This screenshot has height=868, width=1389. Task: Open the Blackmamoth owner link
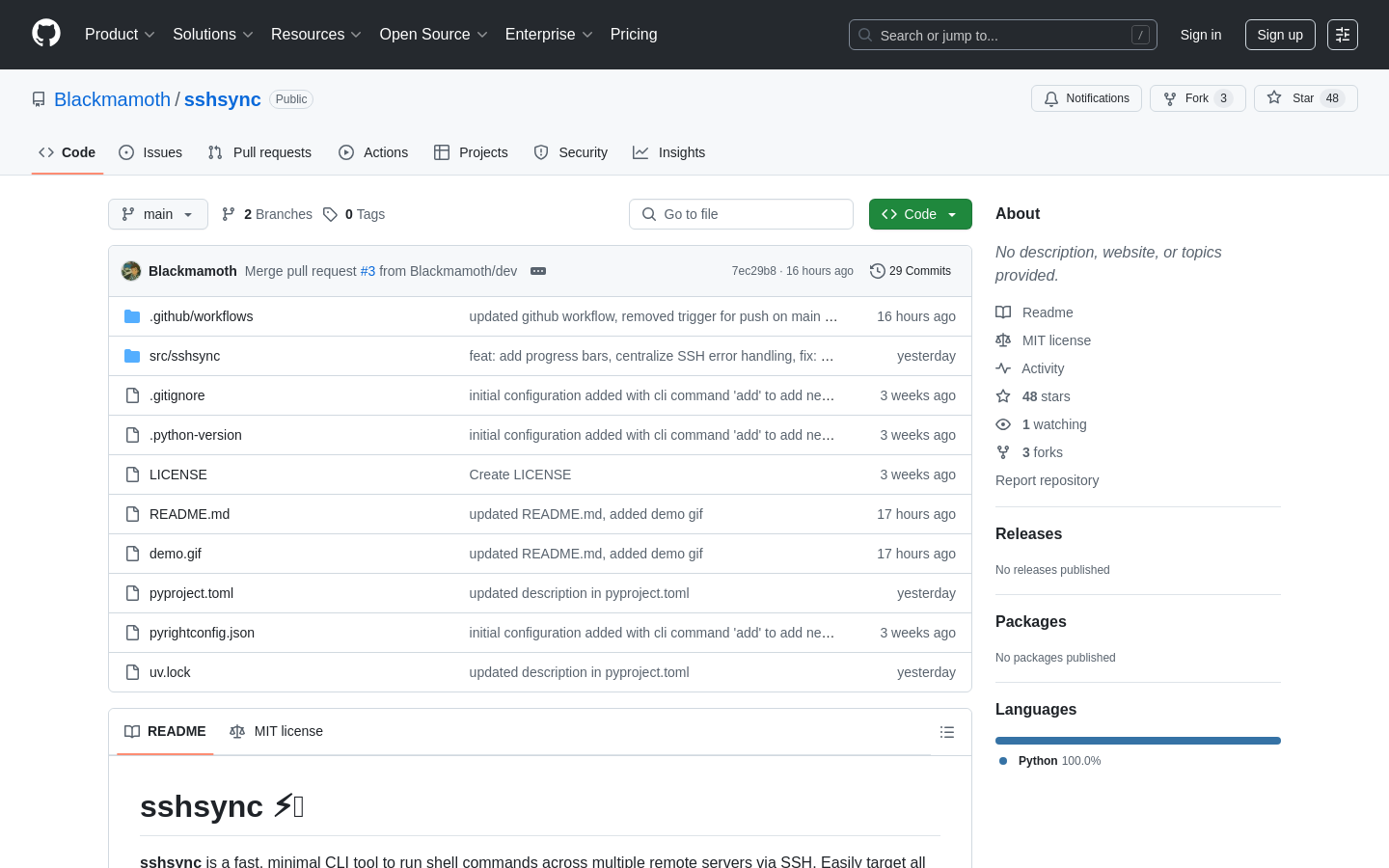pyautogui.click(x=112, y=99)
